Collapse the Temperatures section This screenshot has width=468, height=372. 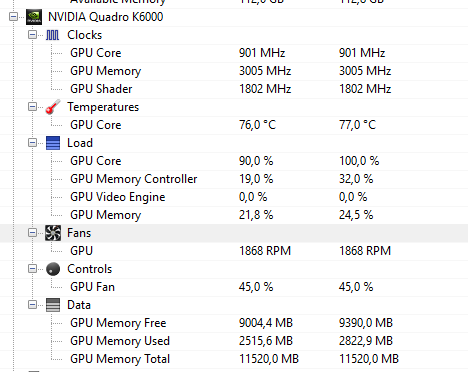[x=32, y=107]
